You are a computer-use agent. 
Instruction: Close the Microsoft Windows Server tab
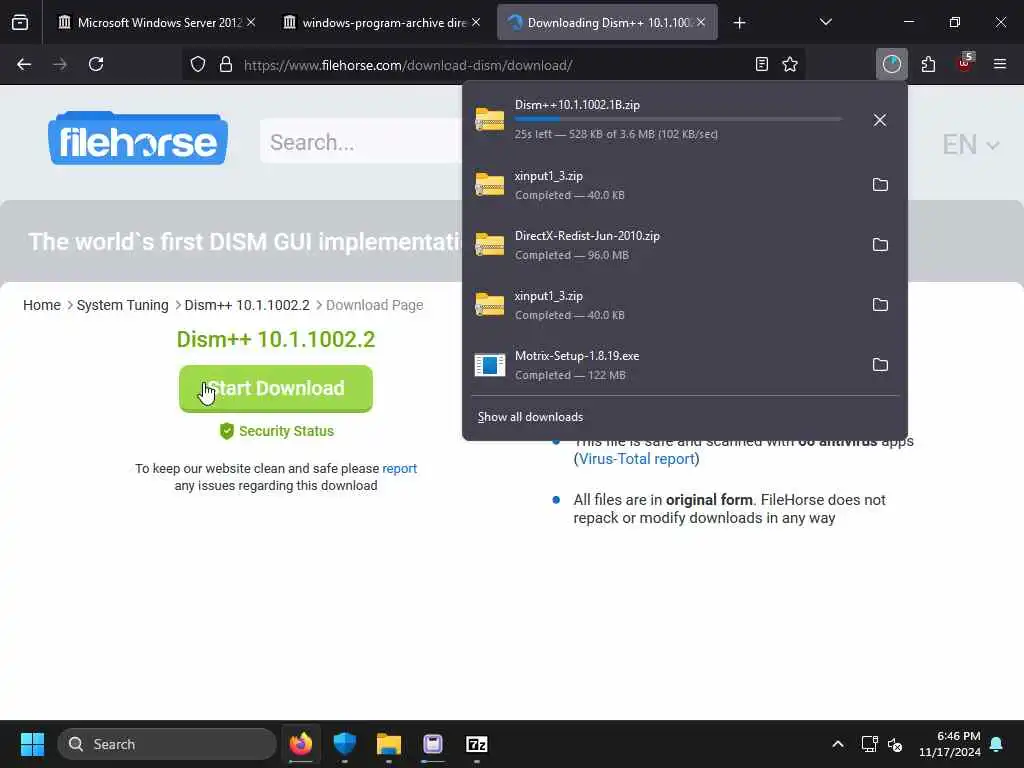coord(251,22)
